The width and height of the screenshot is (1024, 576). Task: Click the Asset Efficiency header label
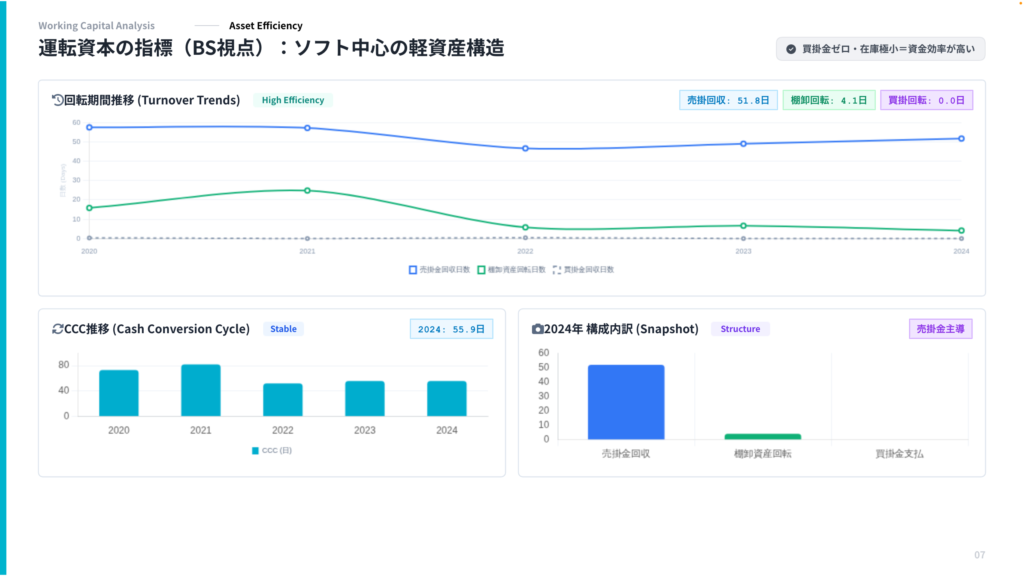(265, 26)
